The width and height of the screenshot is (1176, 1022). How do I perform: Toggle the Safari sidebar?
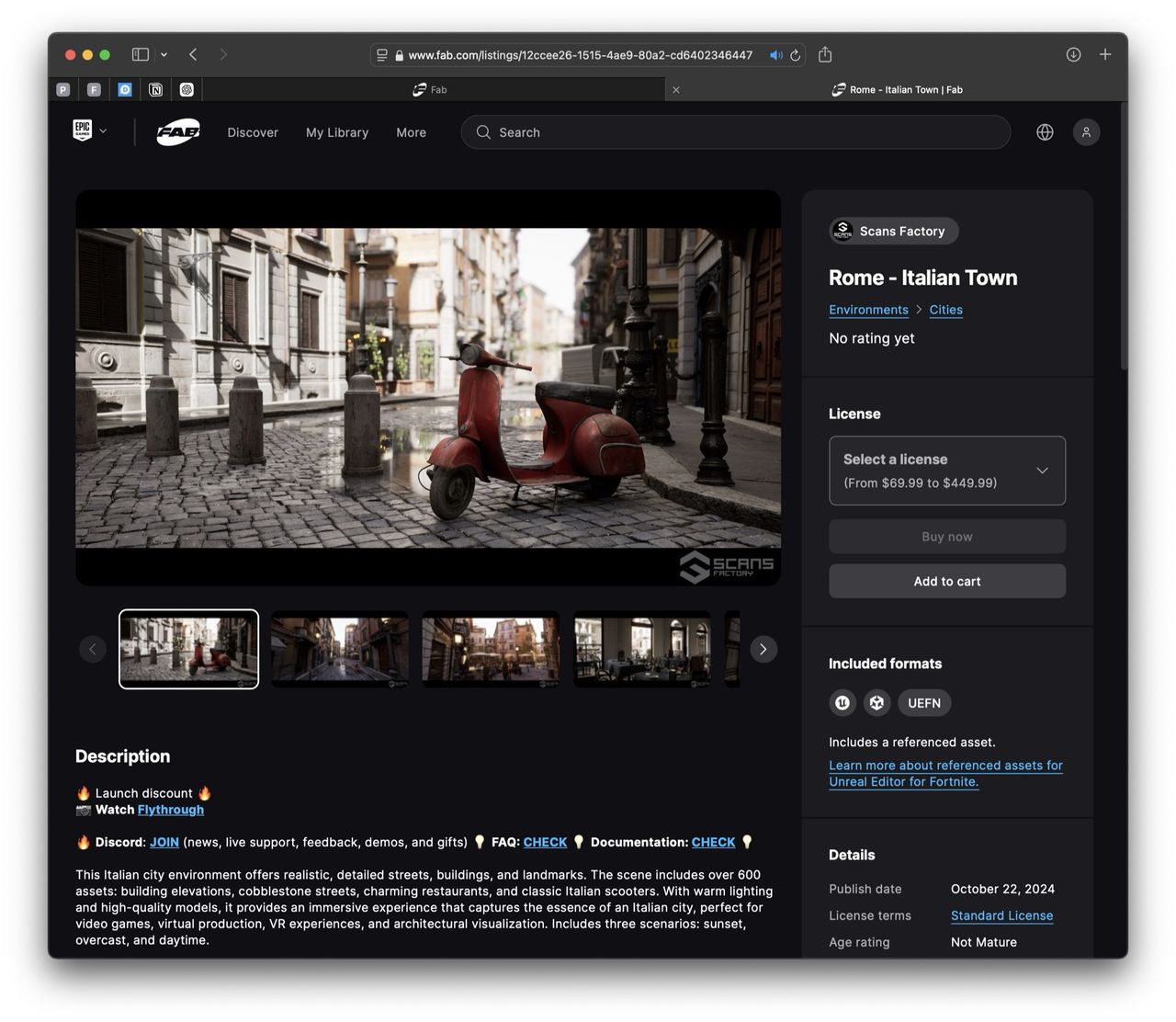click(x=141, y=55)
